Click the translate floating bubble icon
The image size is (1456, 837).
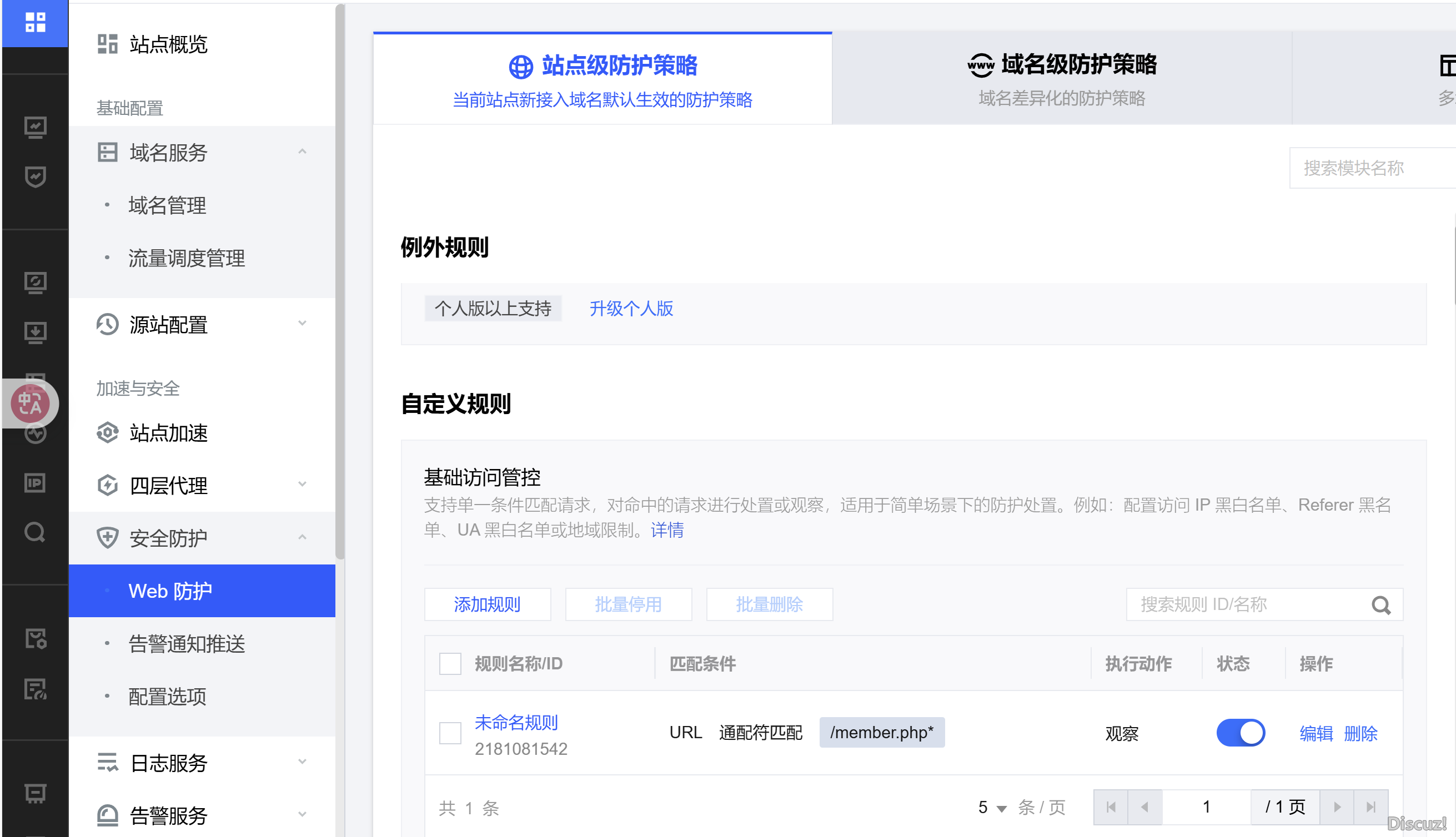point(31,403)
